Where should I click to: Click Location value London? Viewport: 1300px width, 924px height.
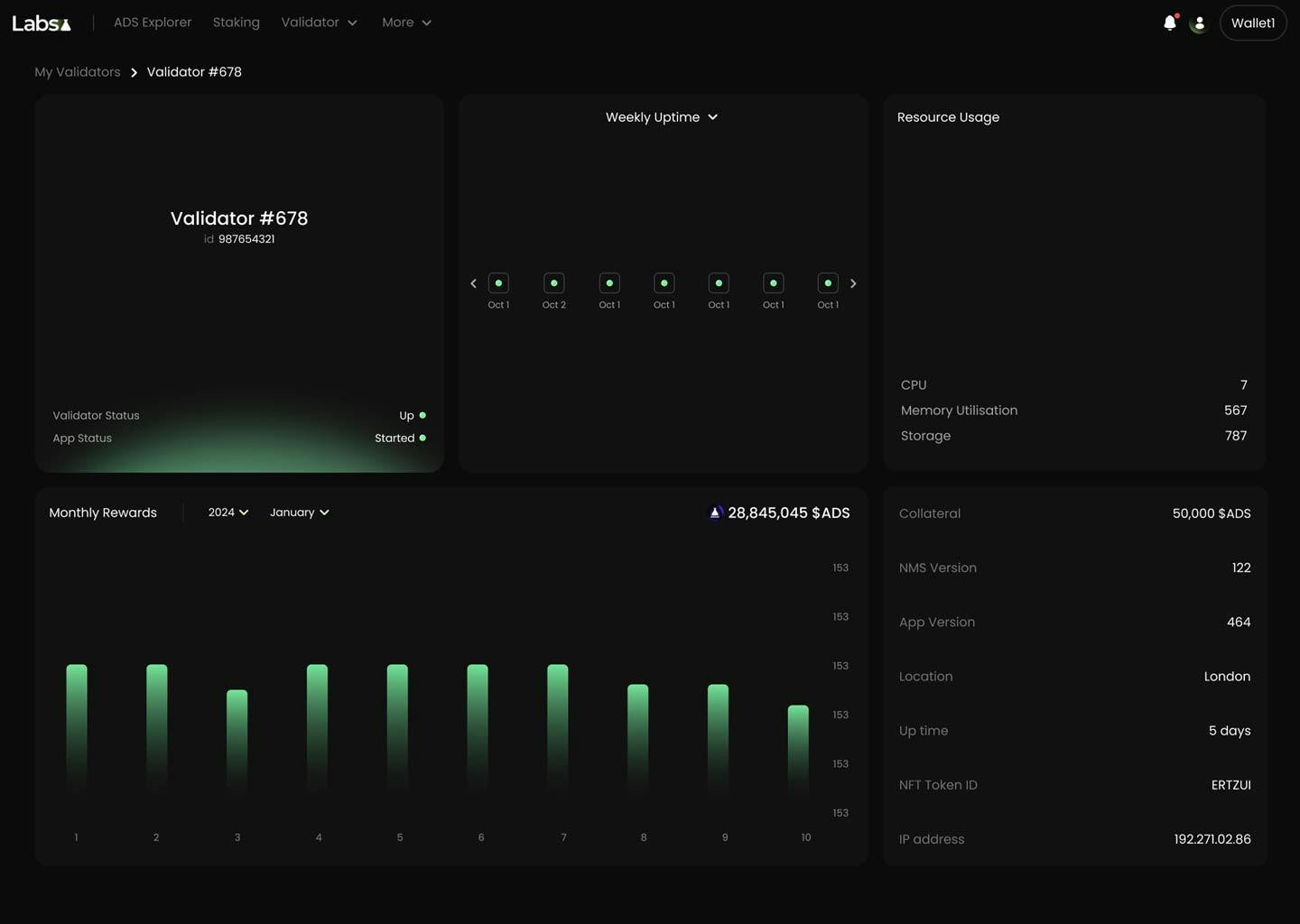click(x=1227, y=676)
